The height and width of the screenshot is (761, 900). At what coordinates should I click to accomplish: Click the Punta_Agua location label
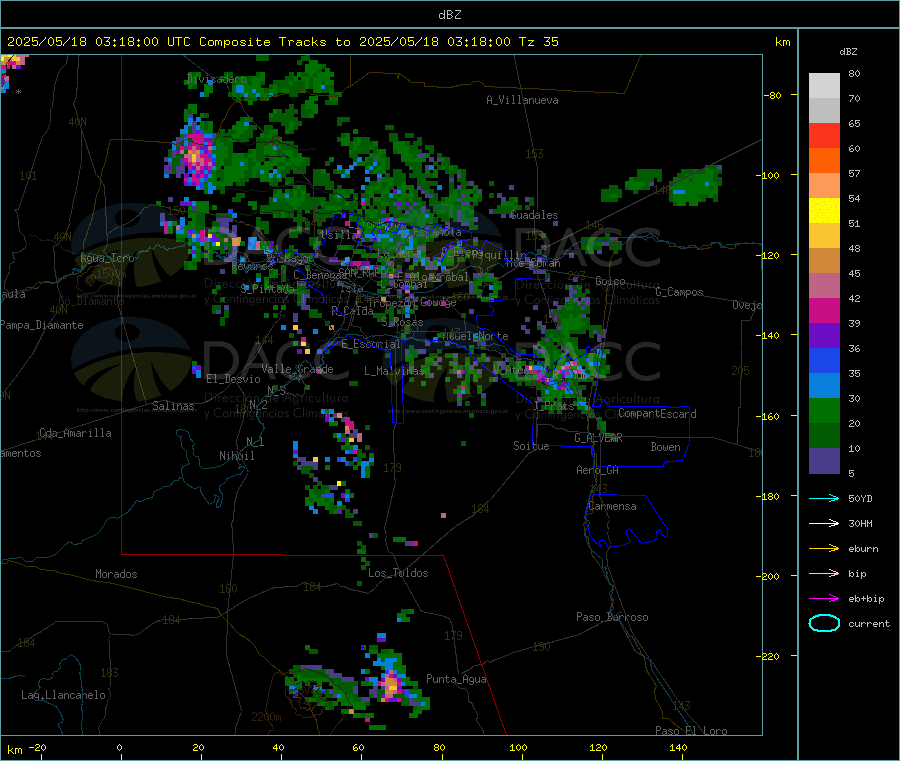pyautogui.click(x=456, y=679)
